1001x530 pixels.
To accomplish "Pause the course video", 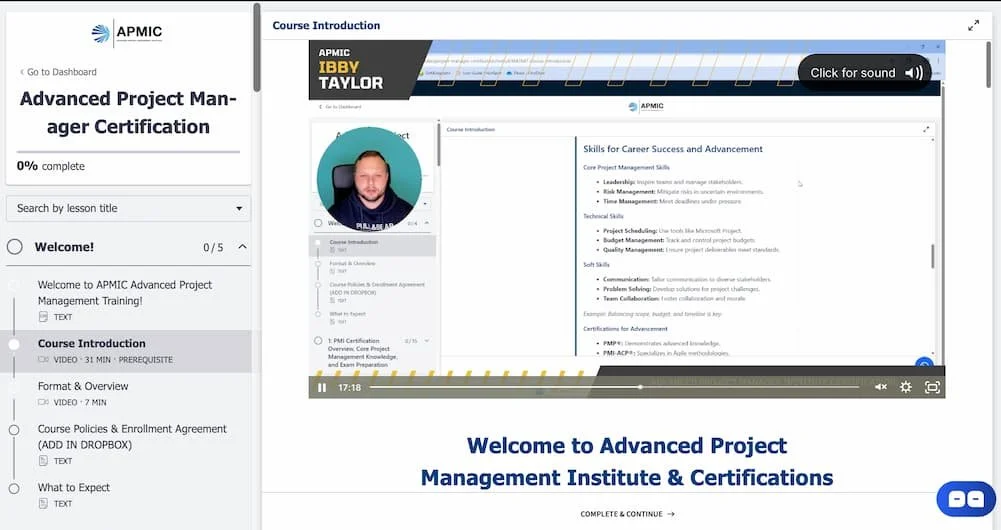I will coord(322,388).
